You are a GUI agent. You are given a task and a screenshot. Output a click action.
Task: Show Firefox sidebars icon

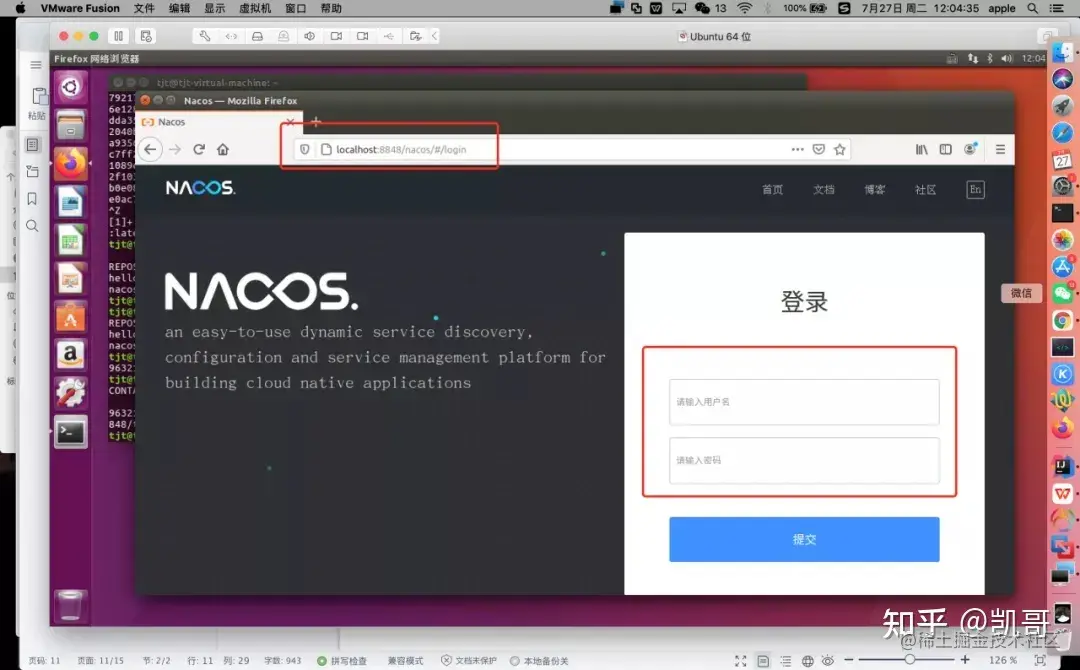coord(946,149)
